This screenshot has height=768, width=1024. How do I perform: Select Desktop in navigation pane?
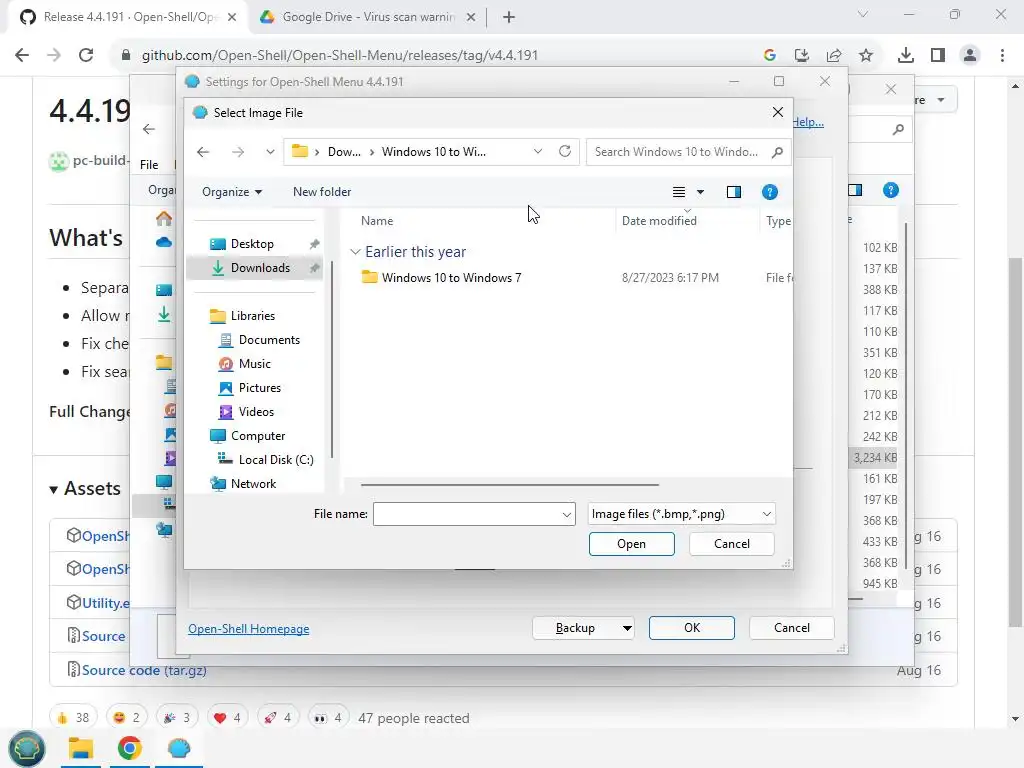(x=251, y=244)
